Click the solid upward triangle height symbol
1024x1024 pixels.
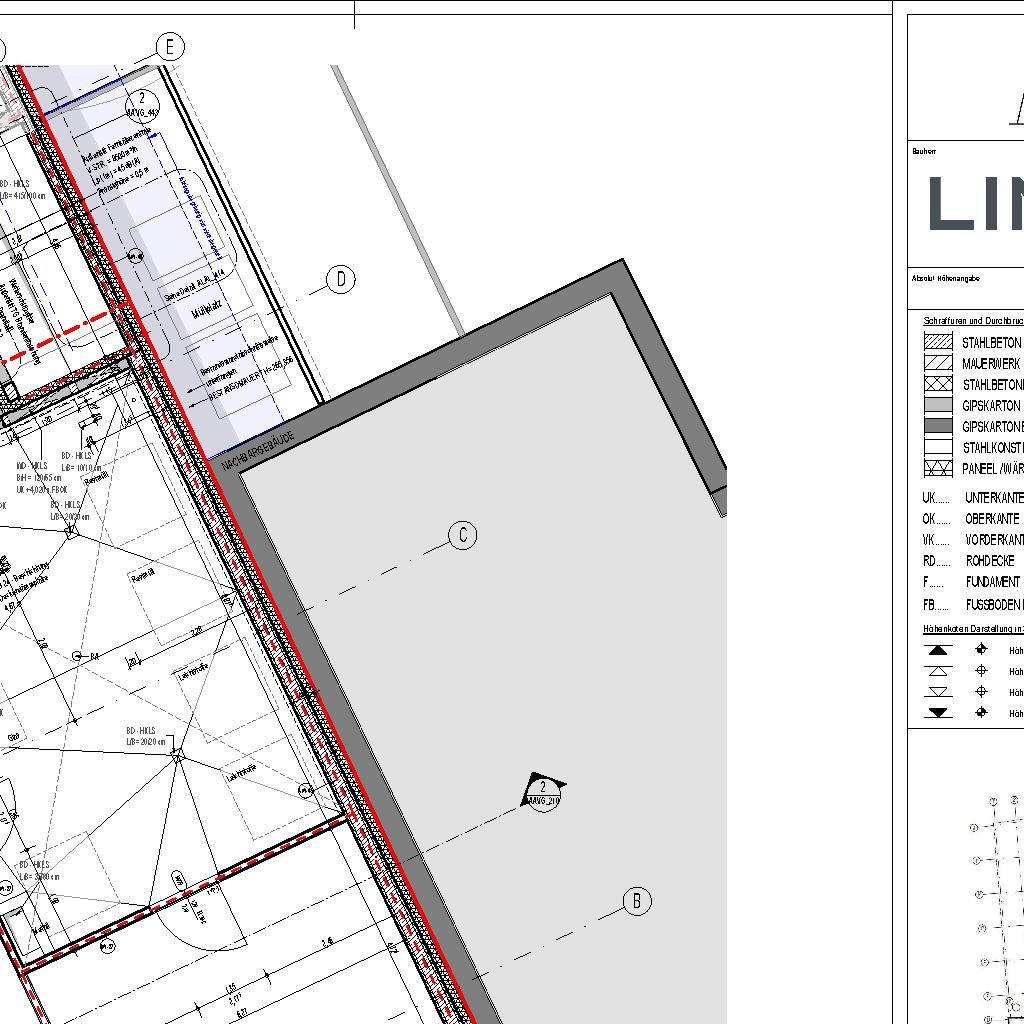pyautogui.click(x=938, y=650)
